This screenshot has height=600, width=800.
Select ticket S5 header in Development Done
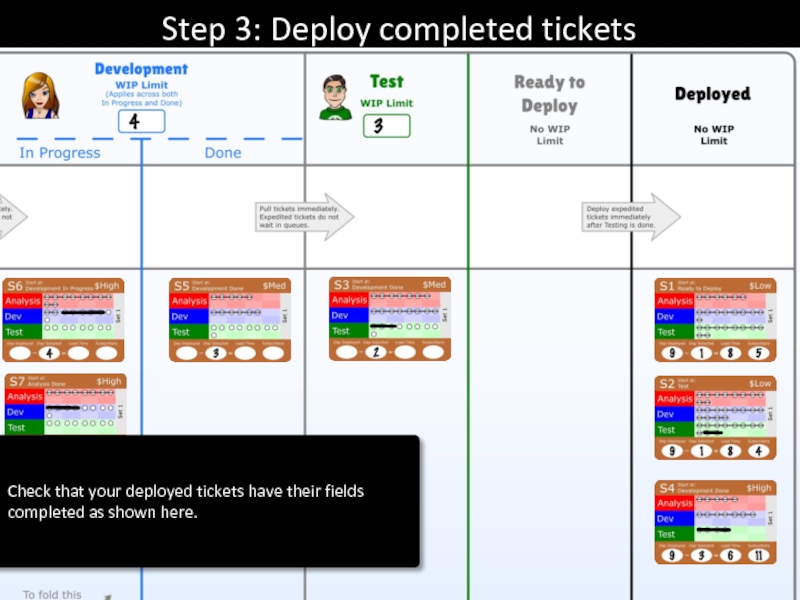[x=230, y=286]
